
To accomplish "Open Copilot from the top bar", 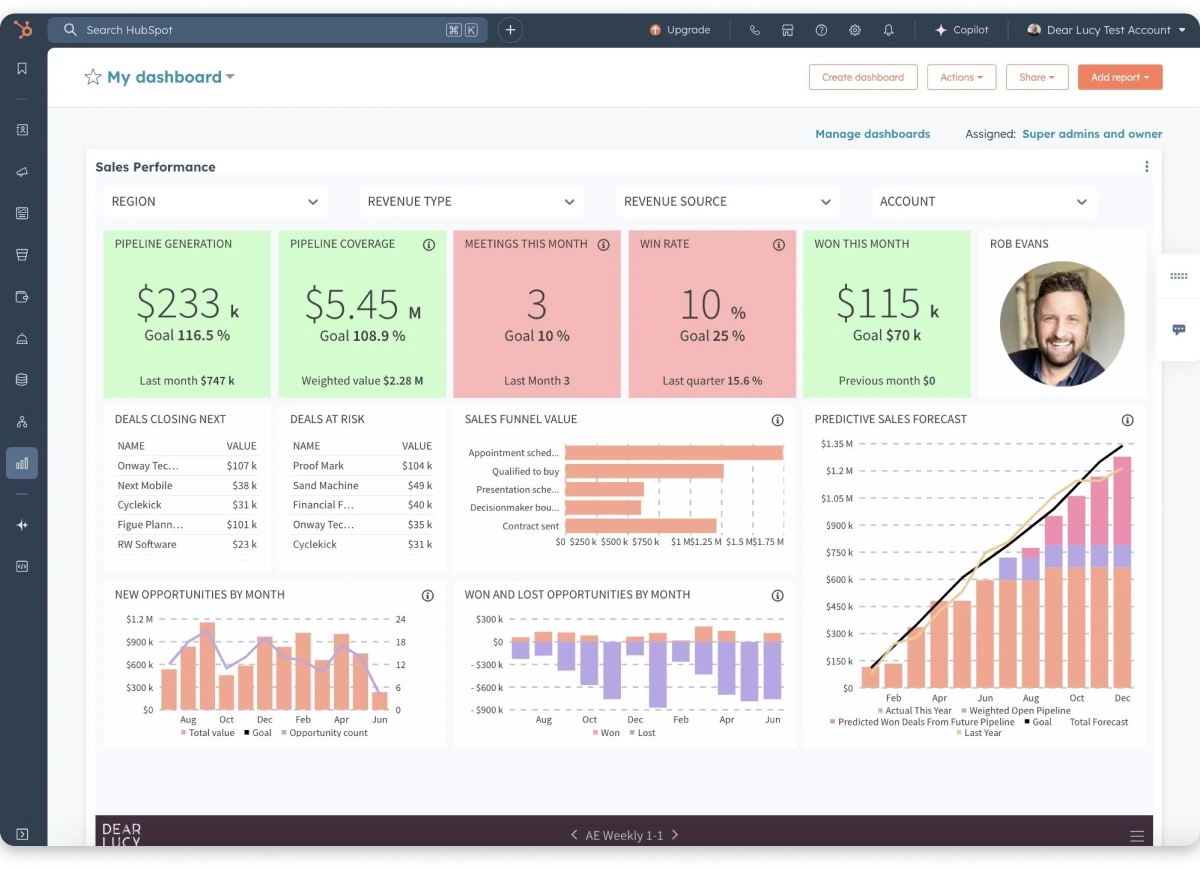I will point(962,30).
